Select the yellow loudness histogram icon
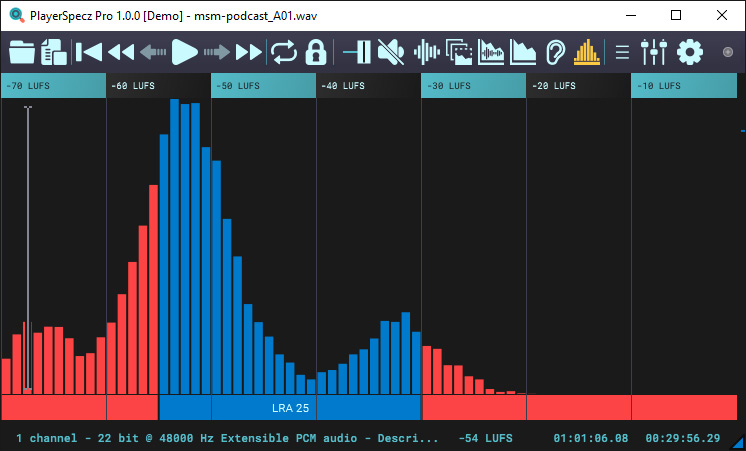Screen dimensions: 746x451 click(x=588, y=52)
